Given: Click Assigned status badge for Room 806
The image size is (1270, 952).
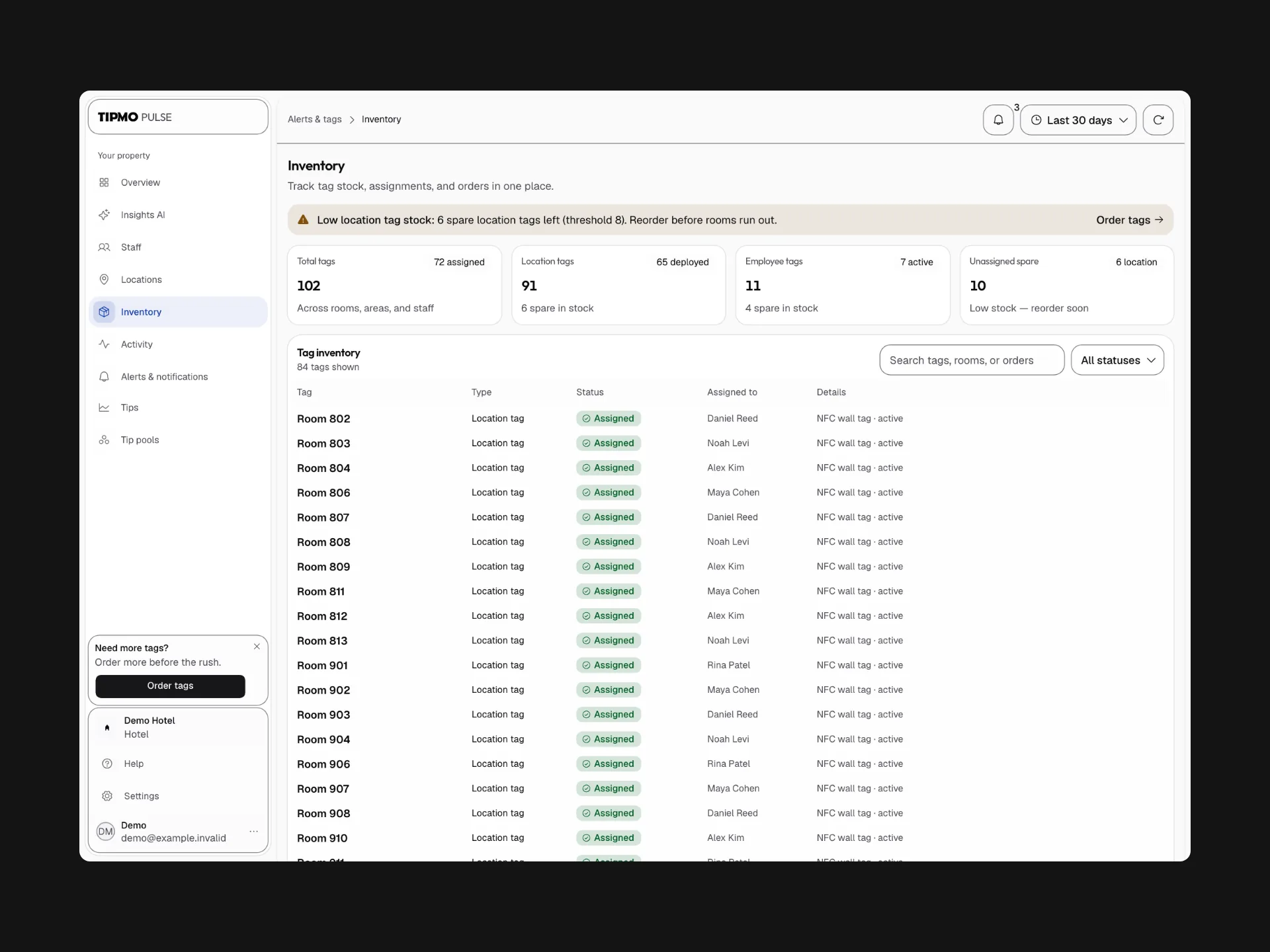Looking at the screenshot, I should 608,493.
